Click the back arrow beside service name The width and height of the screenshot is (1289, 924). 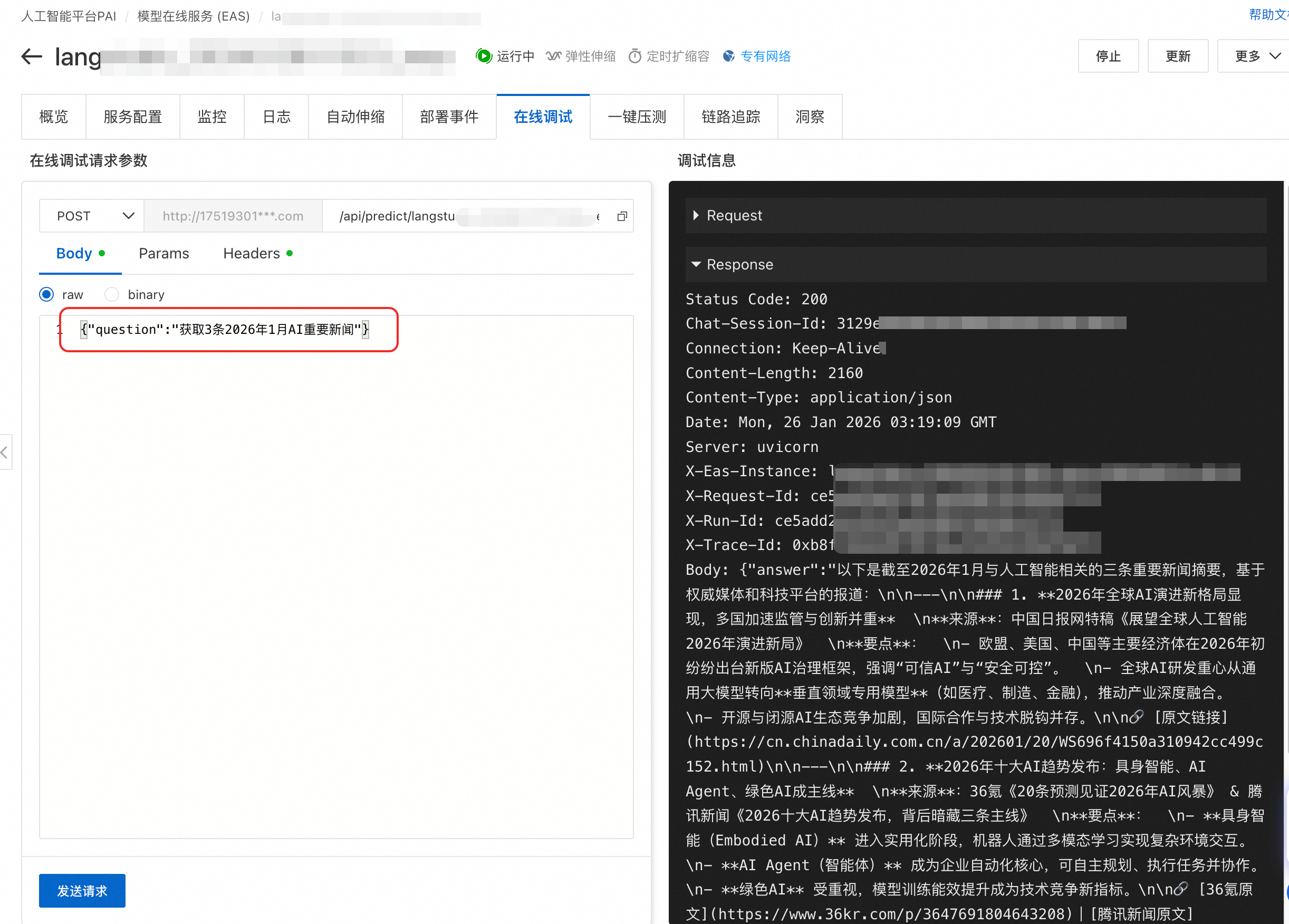(x=32, y=56)
